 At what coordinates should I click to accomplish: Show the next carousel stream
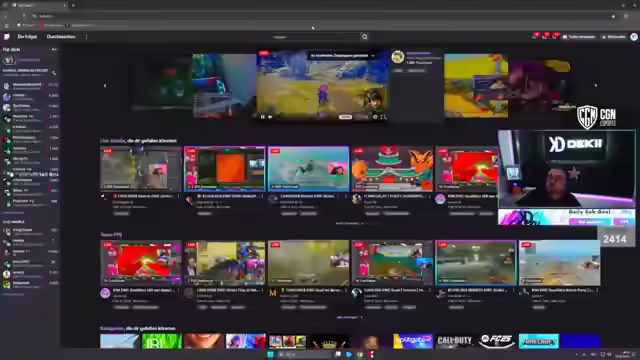pos(596,86)
